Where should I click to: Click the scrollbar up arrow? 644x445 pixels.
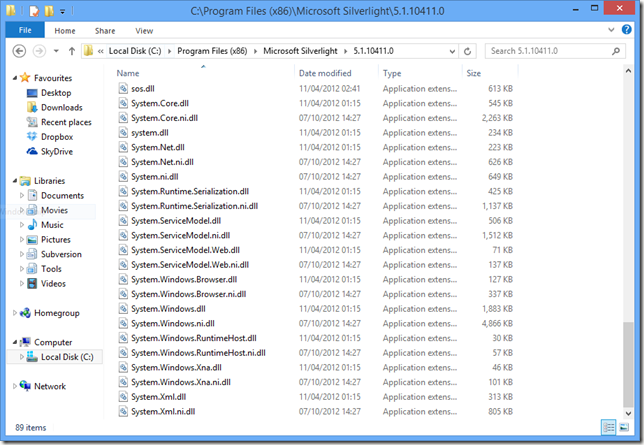(x=628, y=71)
